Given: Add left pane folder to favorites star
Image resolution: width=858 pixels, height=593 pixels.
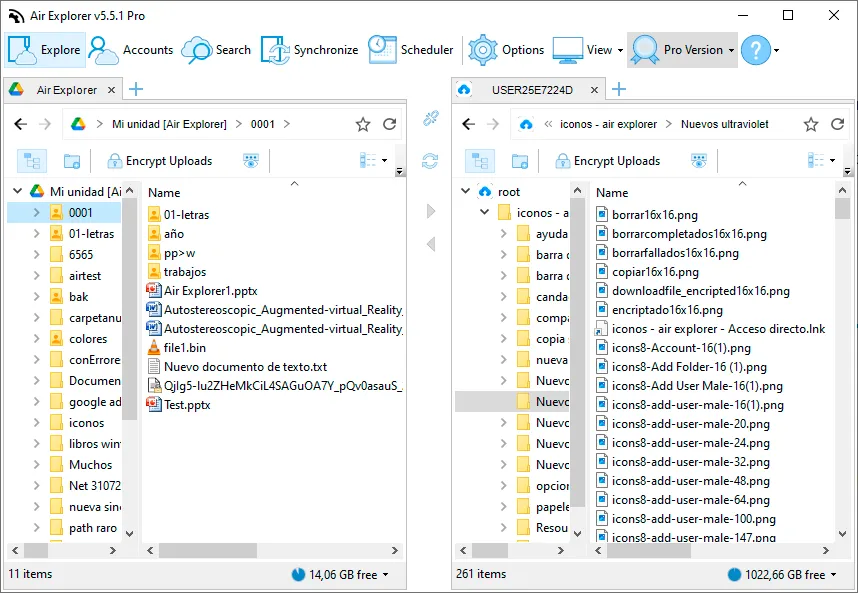Looking at the screenshot, I should coord(363,124).
